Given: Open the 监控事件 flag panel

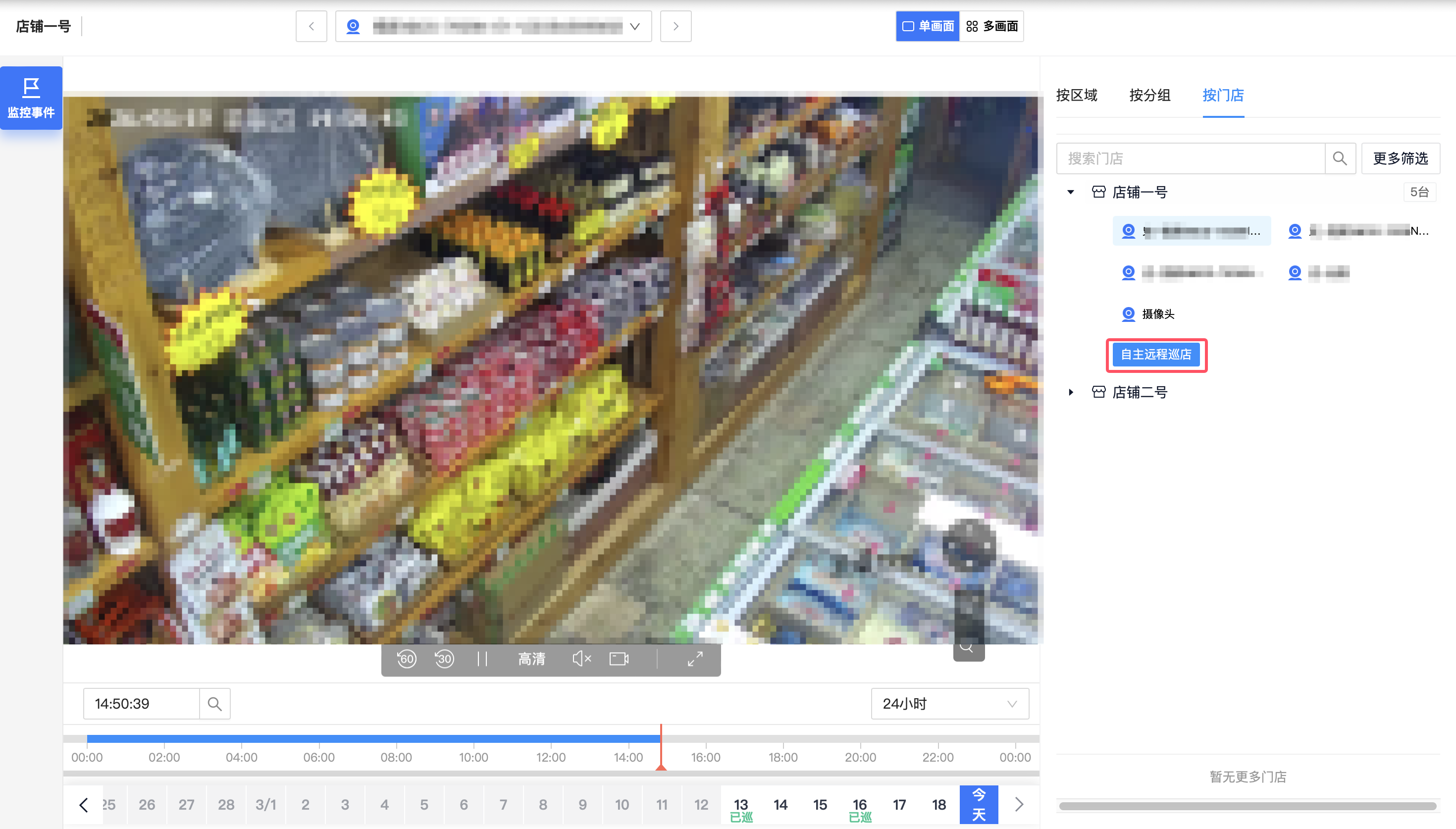Looking at the screenshot, I should (x=31, y=98).
